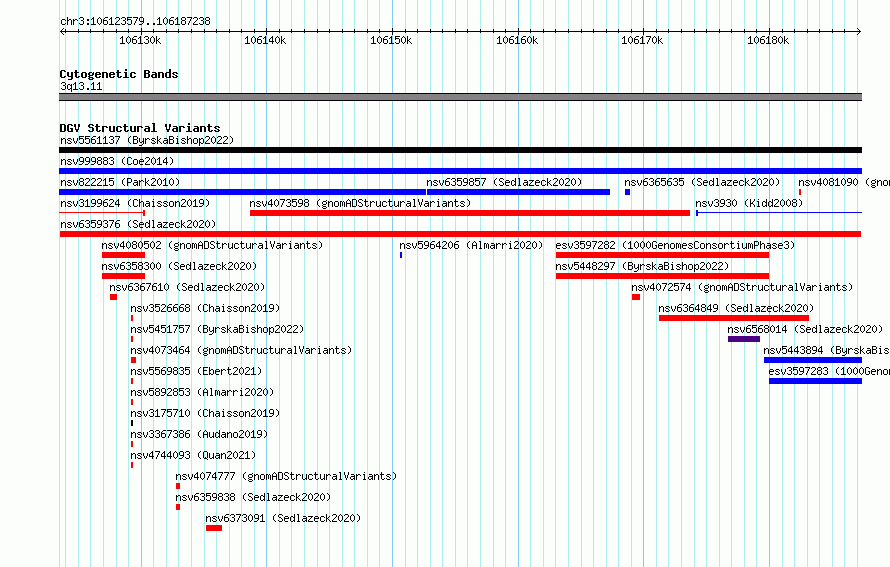Click the Cytogenetic Bands track title
The image size is (890, 567).
tap(119, 74)
